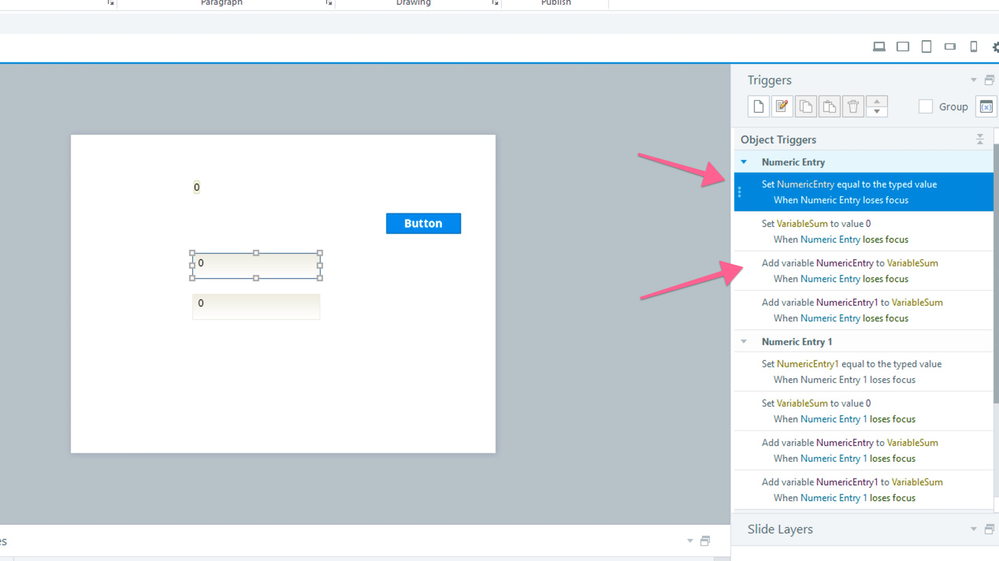
Task: Click the Slide Layers panel title
Action: pyautogui.click(x=780, y=529)
